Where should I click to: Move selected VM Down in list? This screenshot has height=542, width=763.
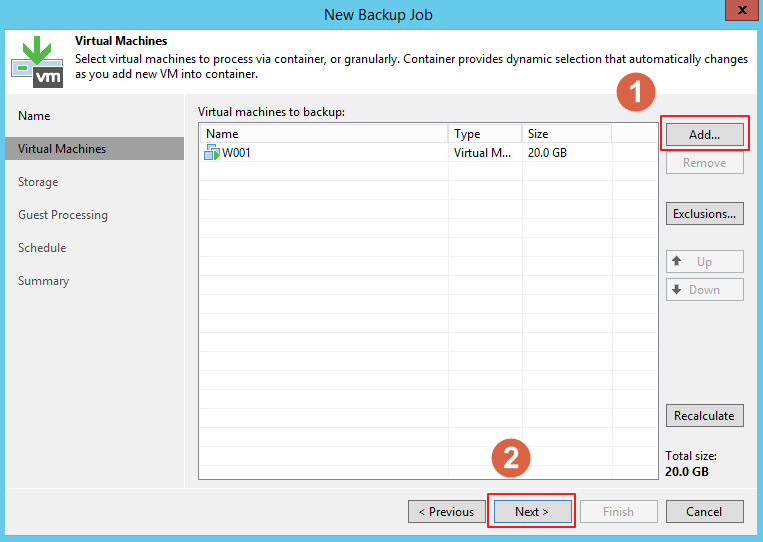pyautogui.click(x=704, y=290)
